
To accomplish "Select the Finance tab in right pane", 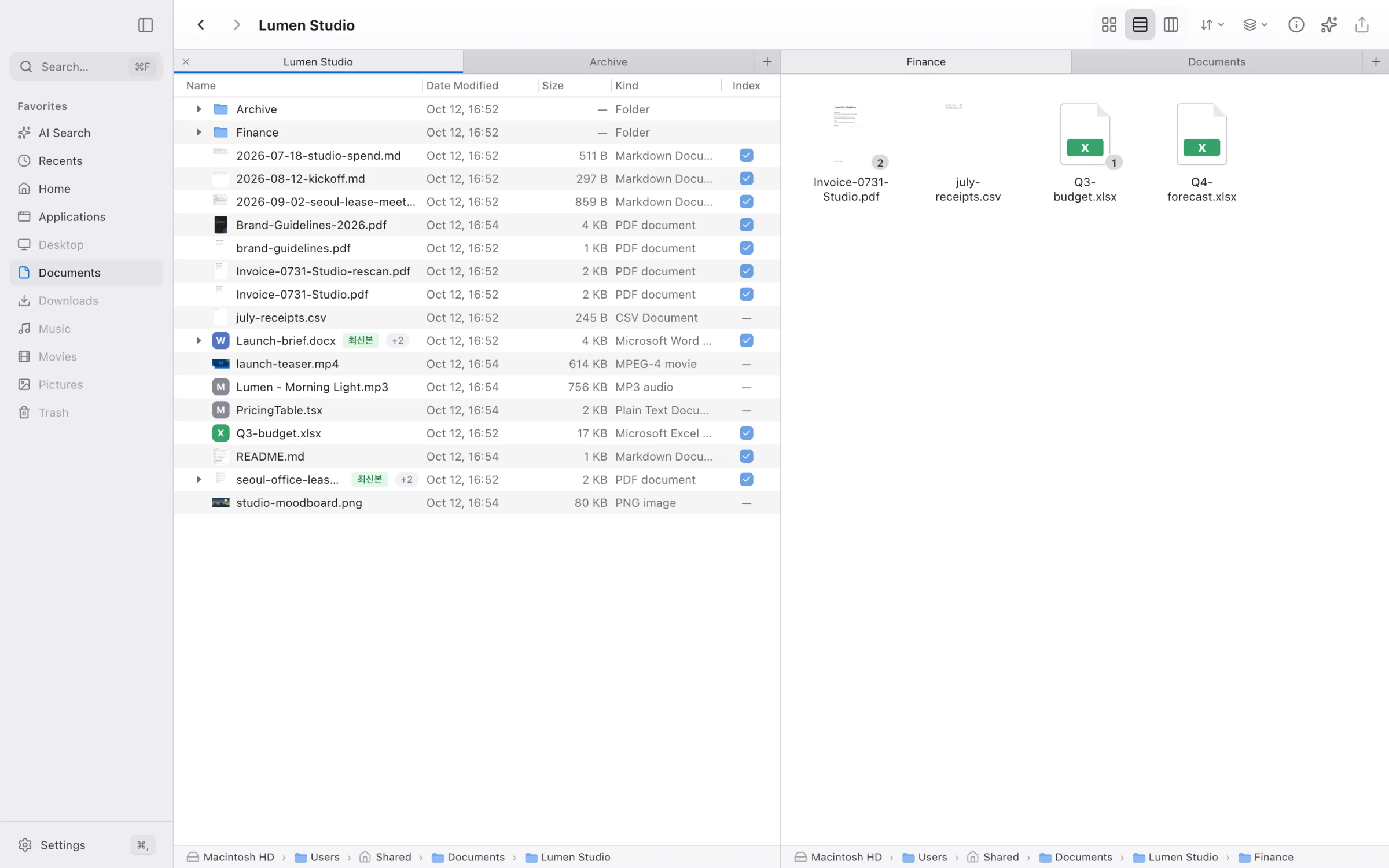I will pos(926,62).
